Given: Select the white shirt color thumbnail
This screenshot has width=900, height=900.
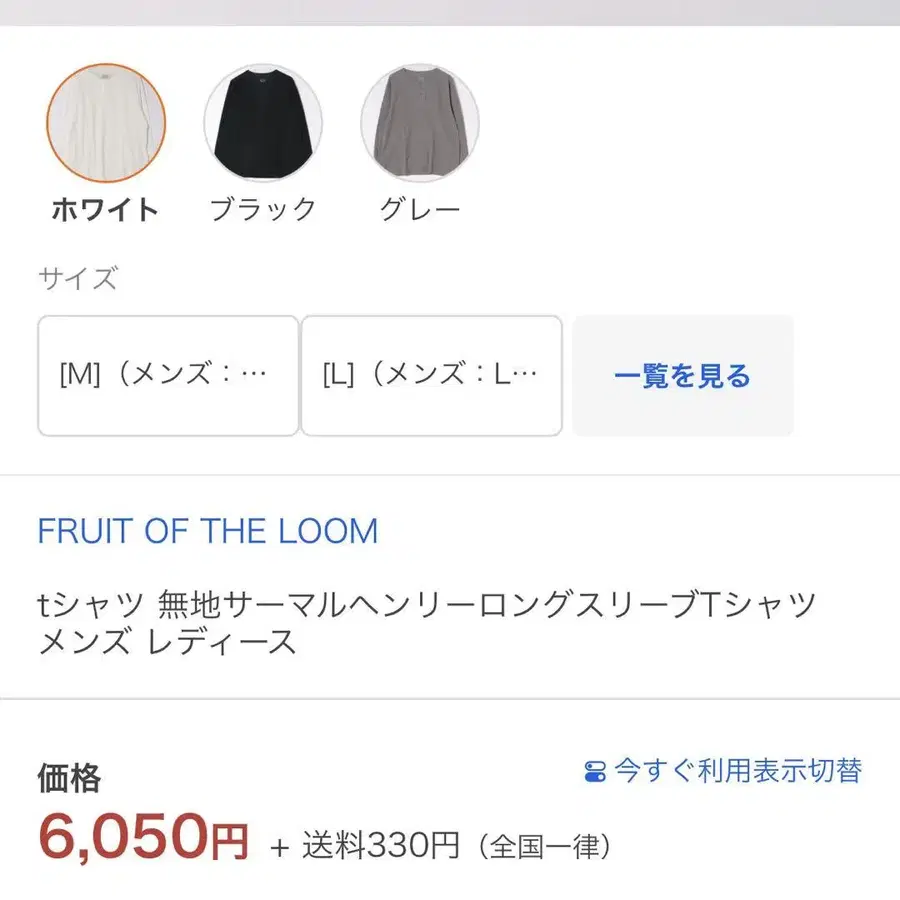Looking at the screenshot, I should point(106,123).
